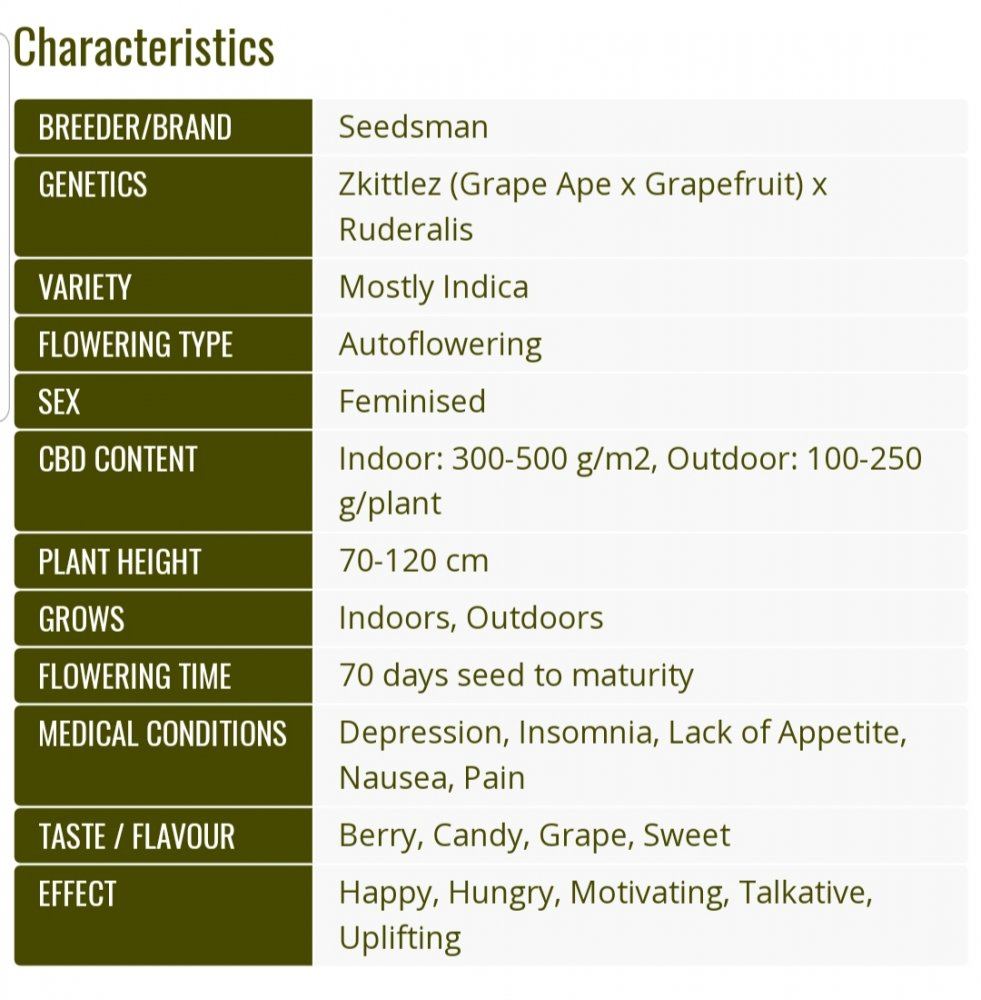This screenshot has width=981, height=1000.
Task: Select the EFFECT label cell
Action: [x=163, y=916]
